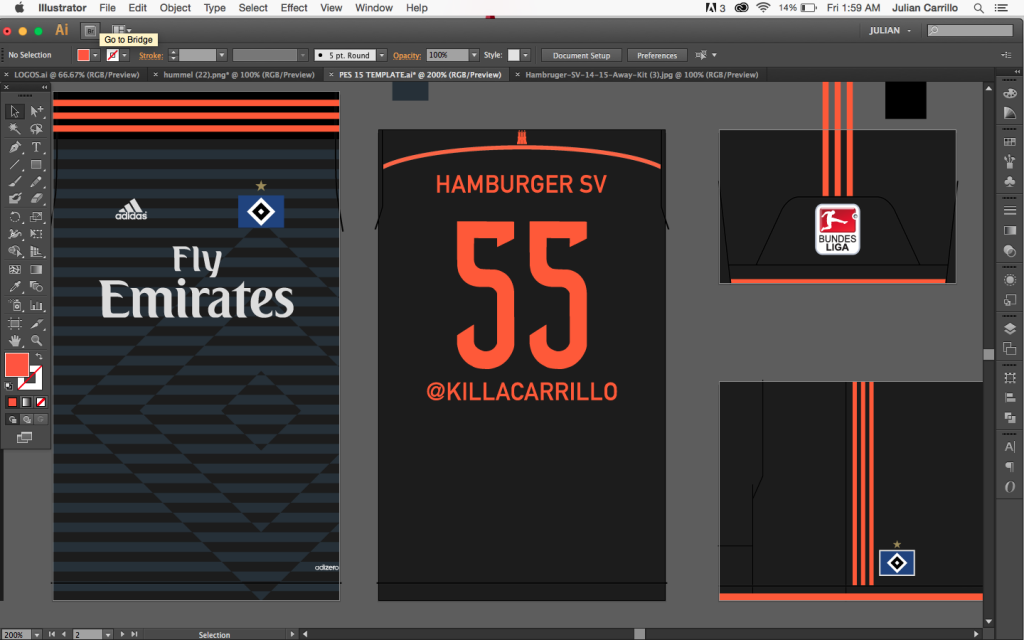Select the Line Segment tool
This screenshot has height=640, width=1024.
(x=14, y=165)
